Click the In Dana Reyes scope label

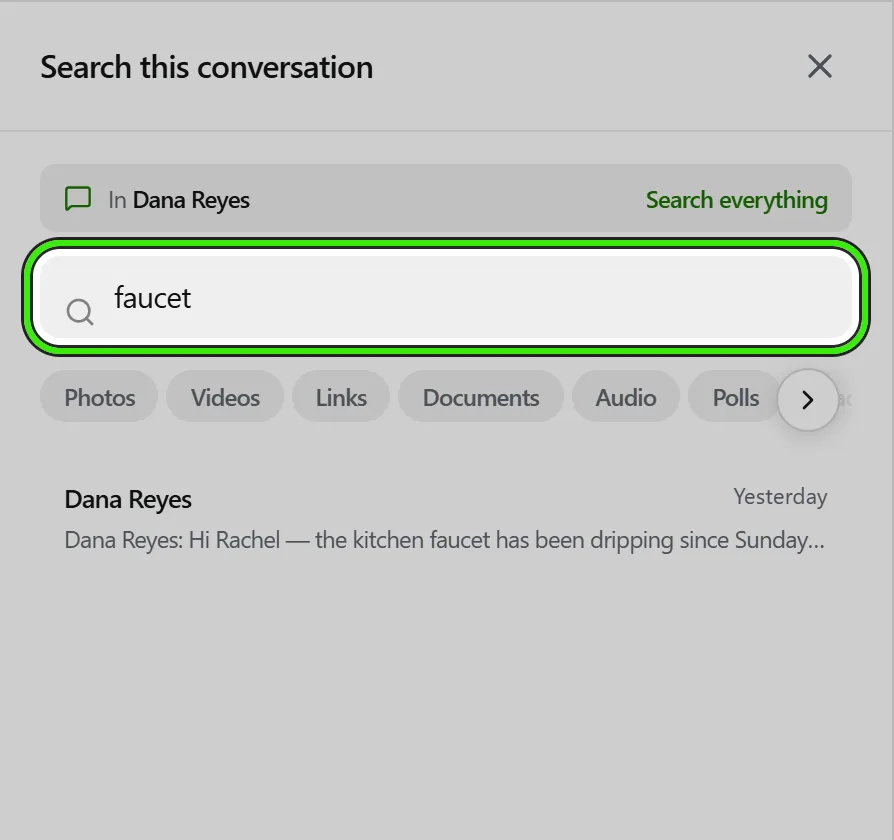[x=178, y=200]
